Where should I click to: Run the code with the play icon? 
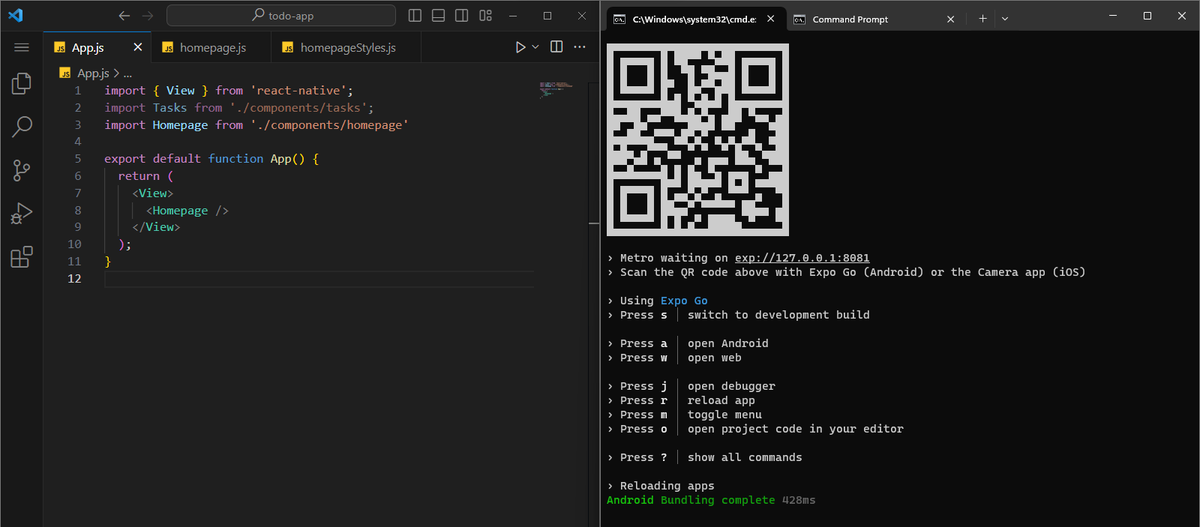click(x=520, y=47)
